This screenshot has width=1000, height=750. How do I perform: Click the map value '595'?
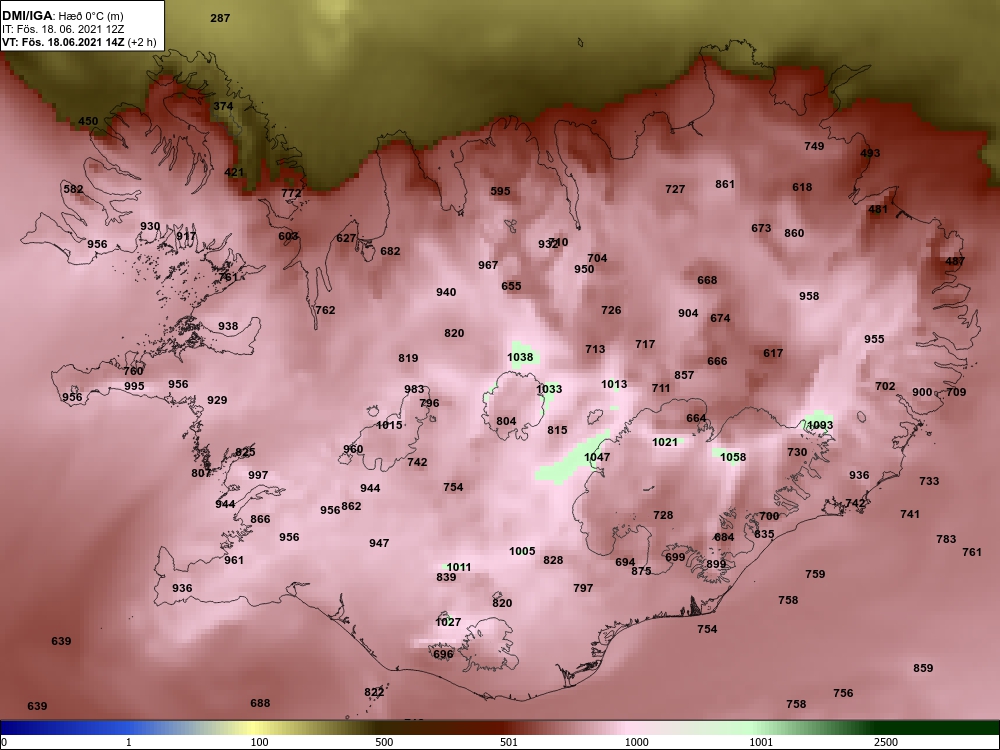[501, 191]
